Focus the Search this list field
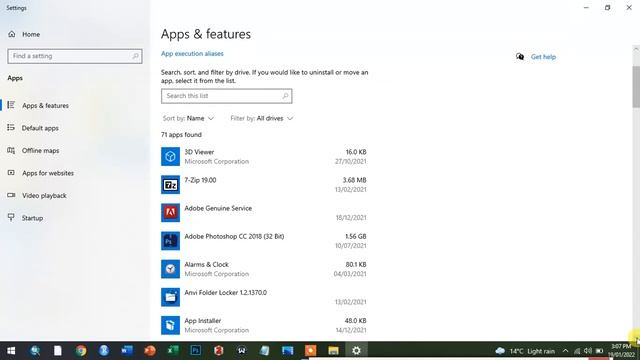Viewport: 640px width, 360px height. 227,96
